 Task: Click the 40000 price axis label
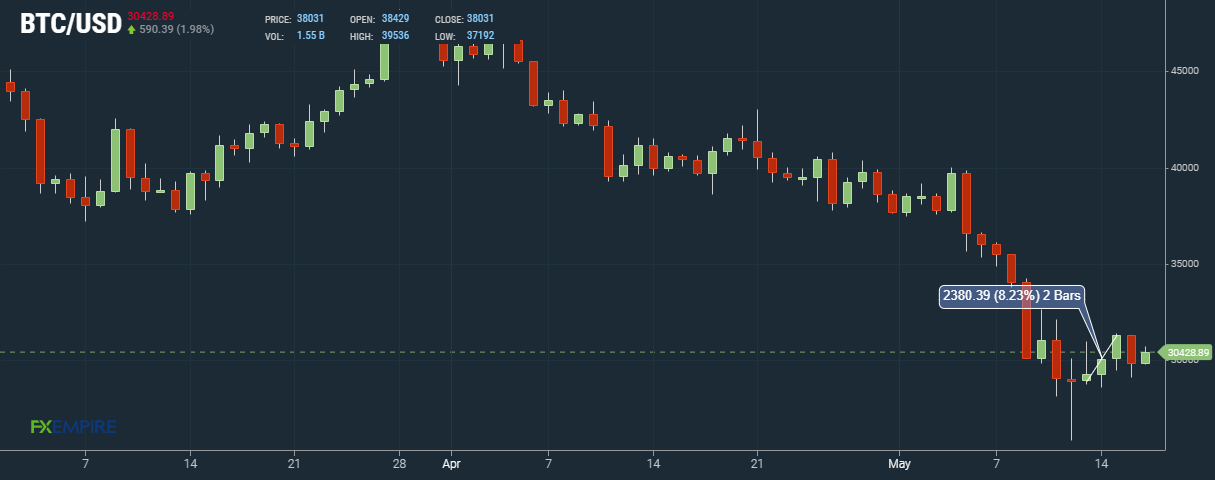click(x=1185, y=167)
